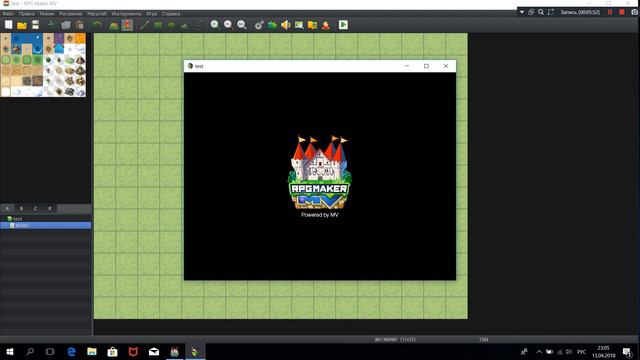Switch to tileset tab A
This screenshot has width=640, height=360.
7,209
